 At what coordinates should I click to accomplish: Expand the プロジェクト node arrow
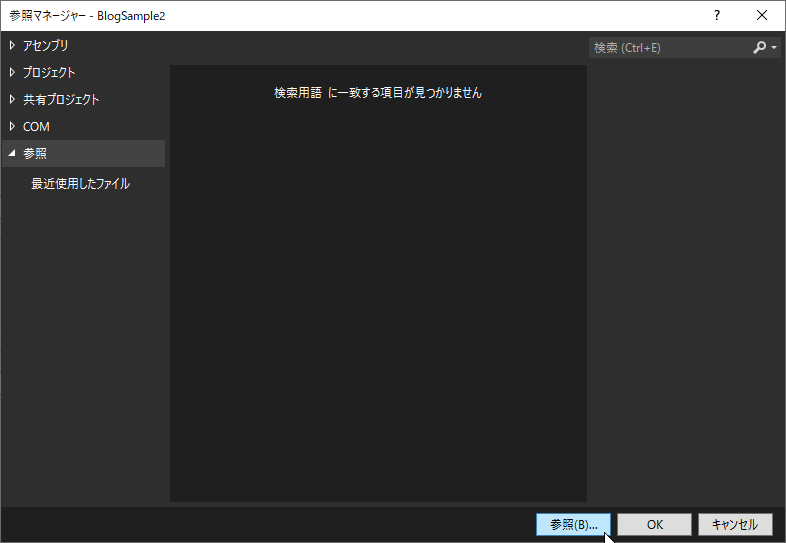[12, 72]
